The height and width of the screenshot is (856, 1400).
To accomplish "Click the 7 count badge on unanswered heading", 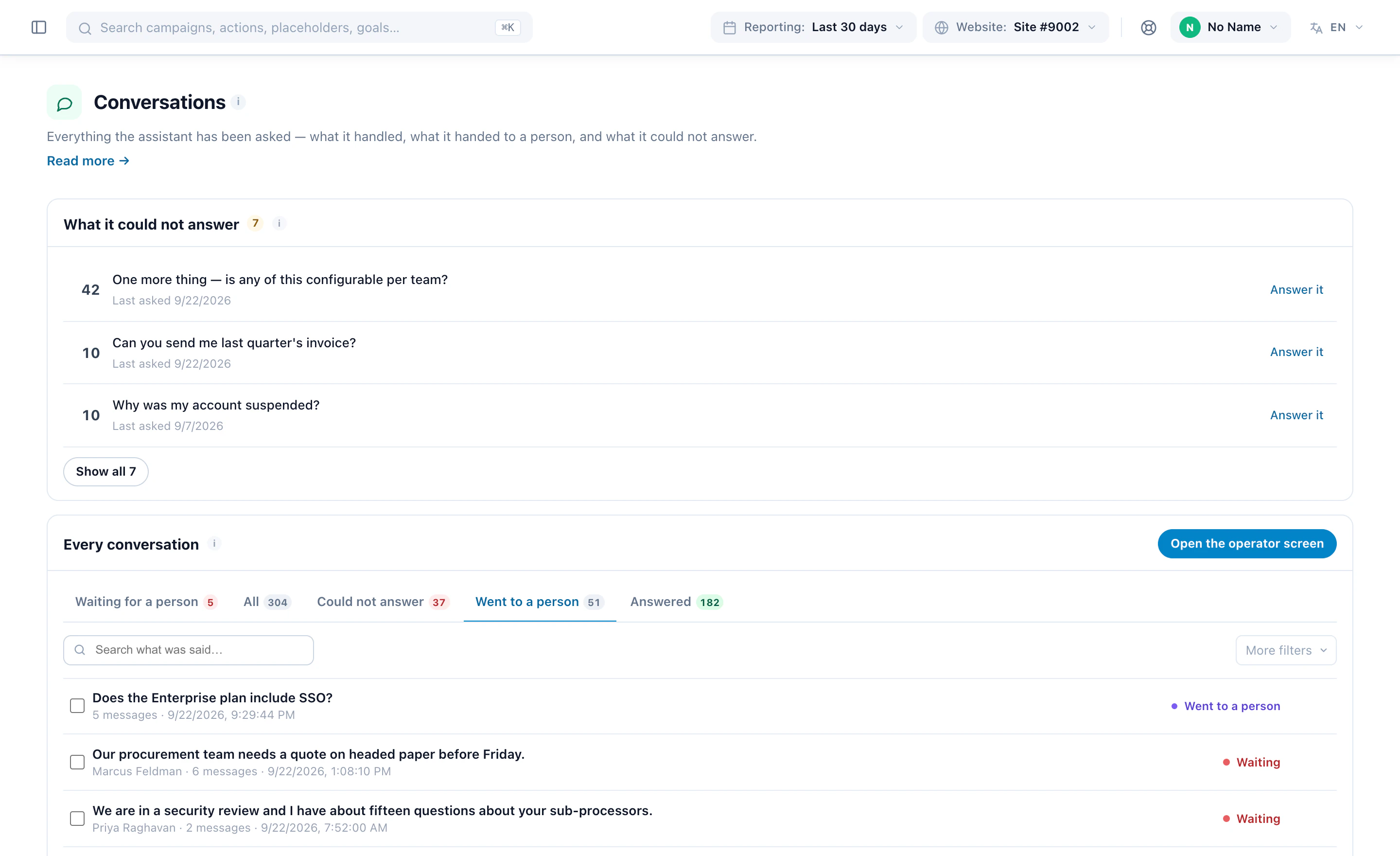I will [255, 223].
